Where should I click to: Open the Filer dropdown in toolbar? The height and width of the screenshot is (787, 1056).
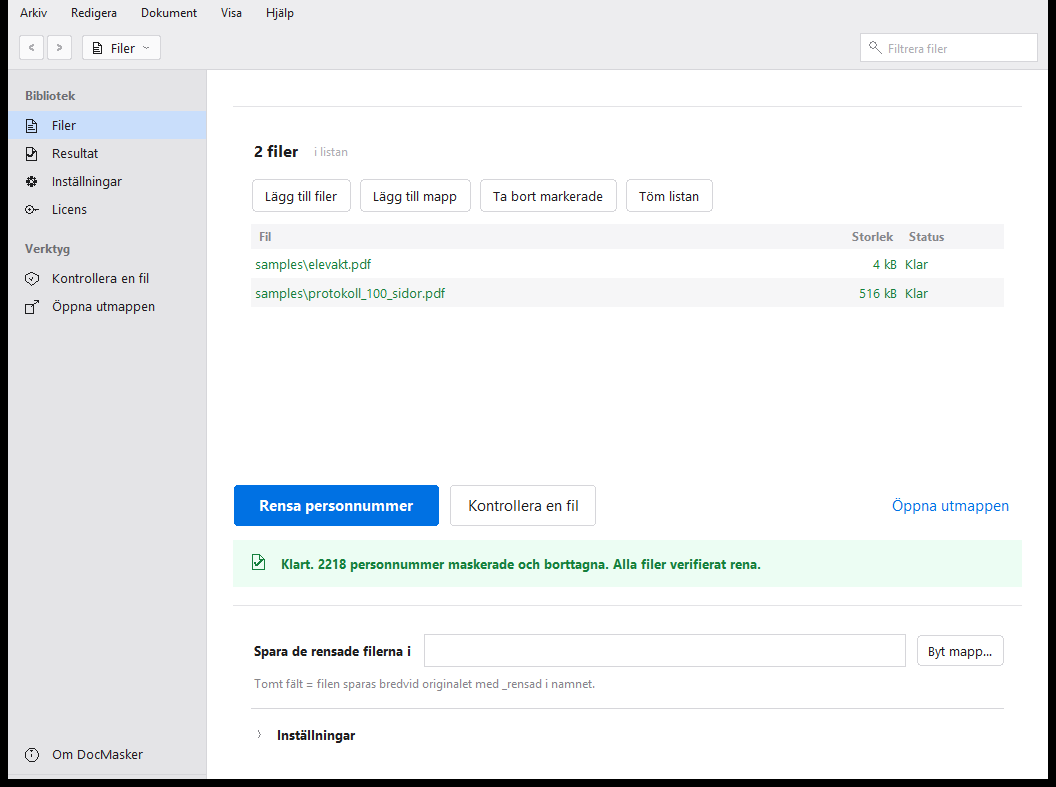click(x=121, y=48)
